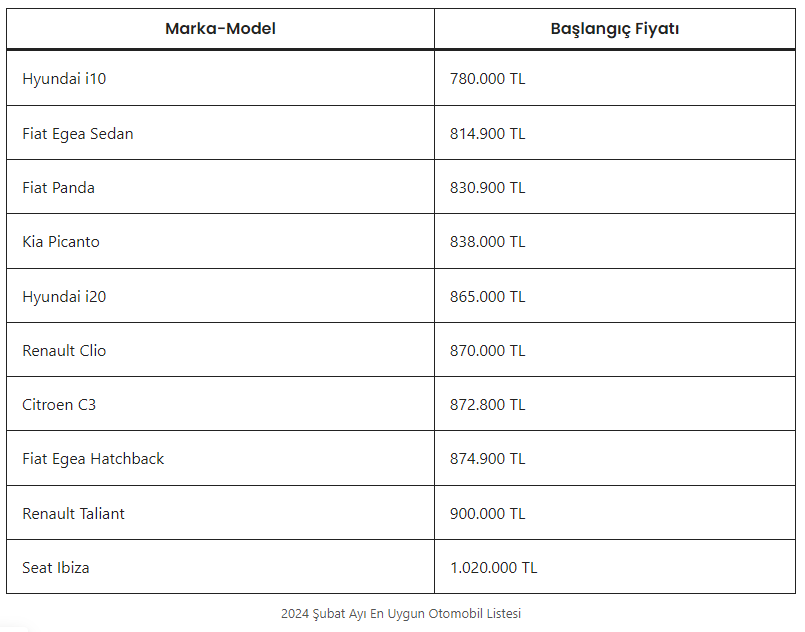Viewport: 805px width, 632px height.
Task: Click the 2024 Şubat Ayı table caption
Action: [401, 614]
